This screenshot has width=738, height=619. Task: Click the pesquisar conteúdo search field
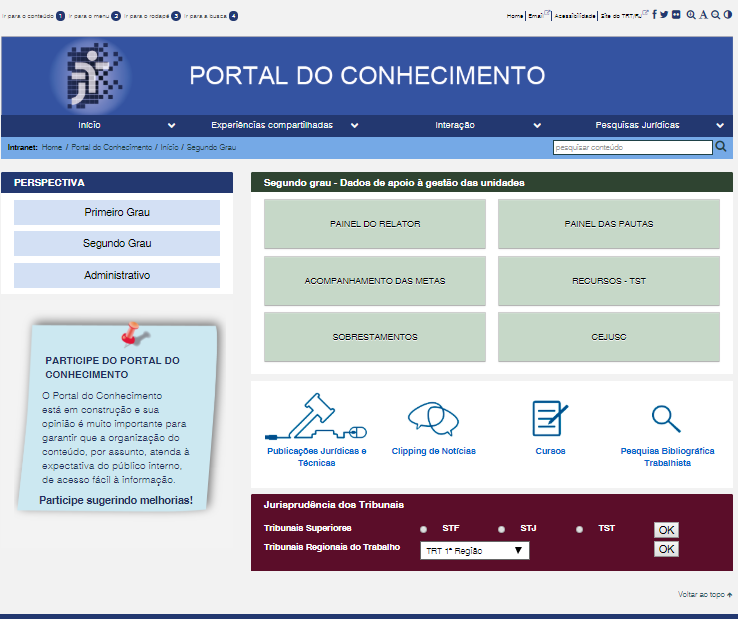(x=632, y=147)
